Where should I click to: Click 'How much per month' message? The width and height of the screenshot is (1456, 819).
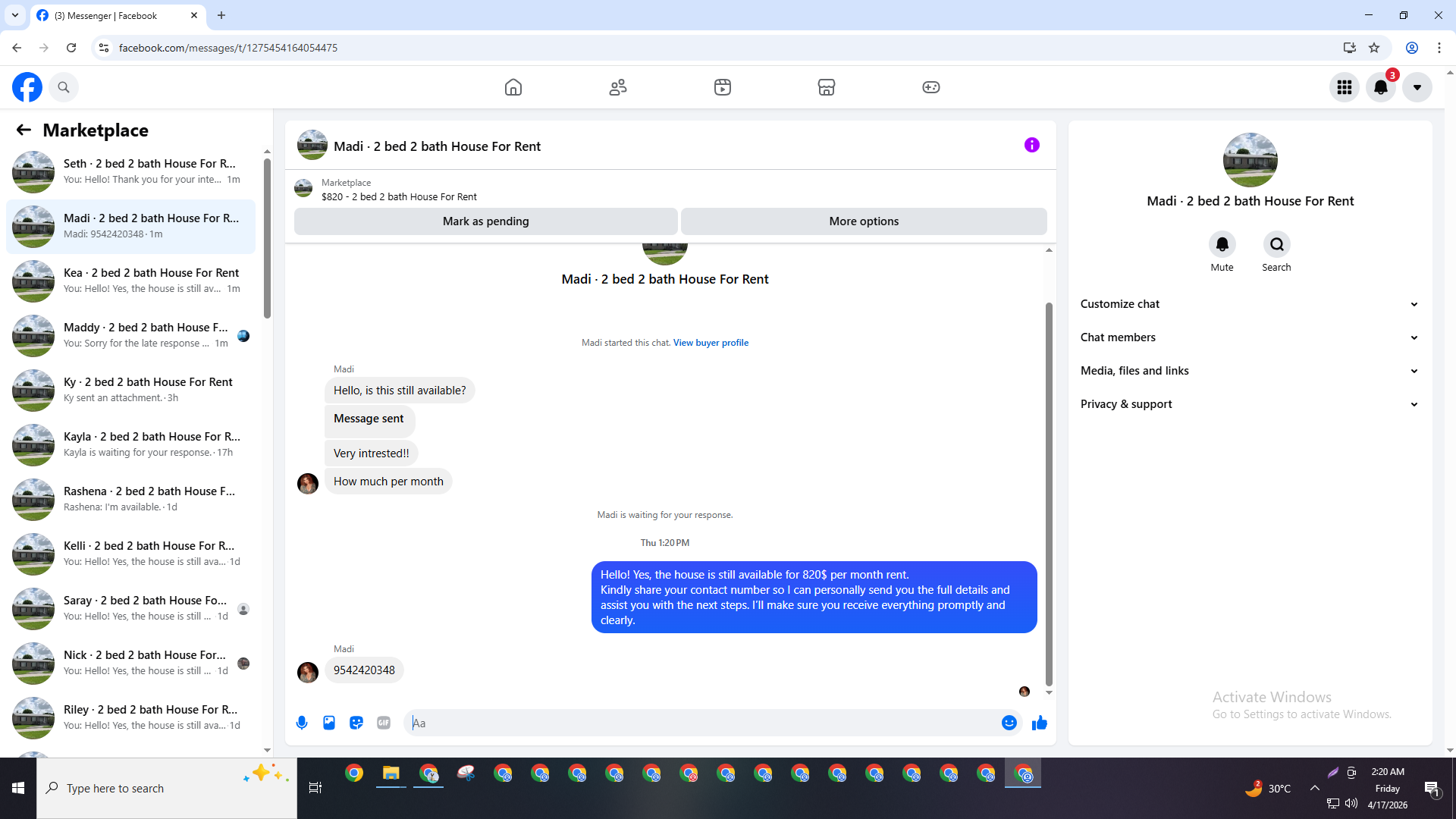tap(388, 482)
